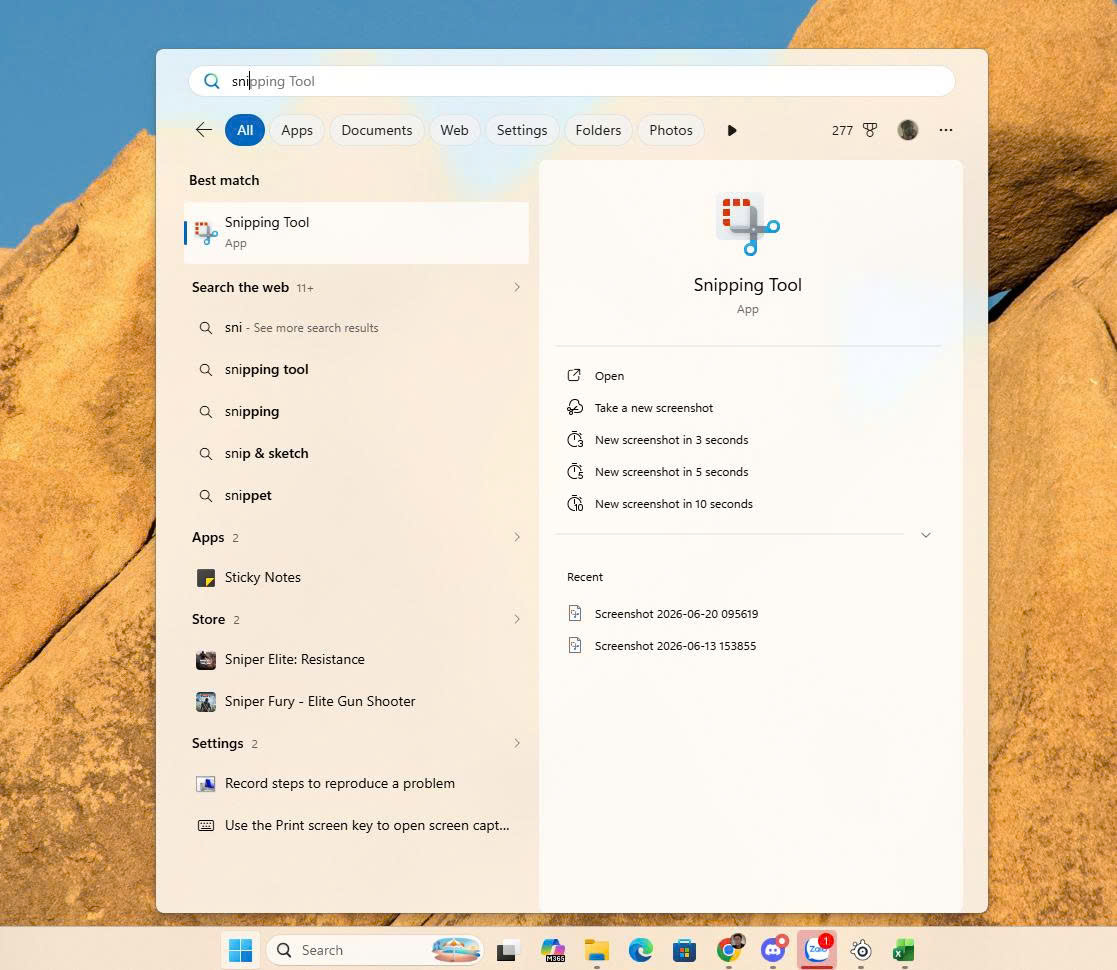Click the large Snipping Tool preview icon
This screenshot has height=970, width=1117.
[747, 224]
